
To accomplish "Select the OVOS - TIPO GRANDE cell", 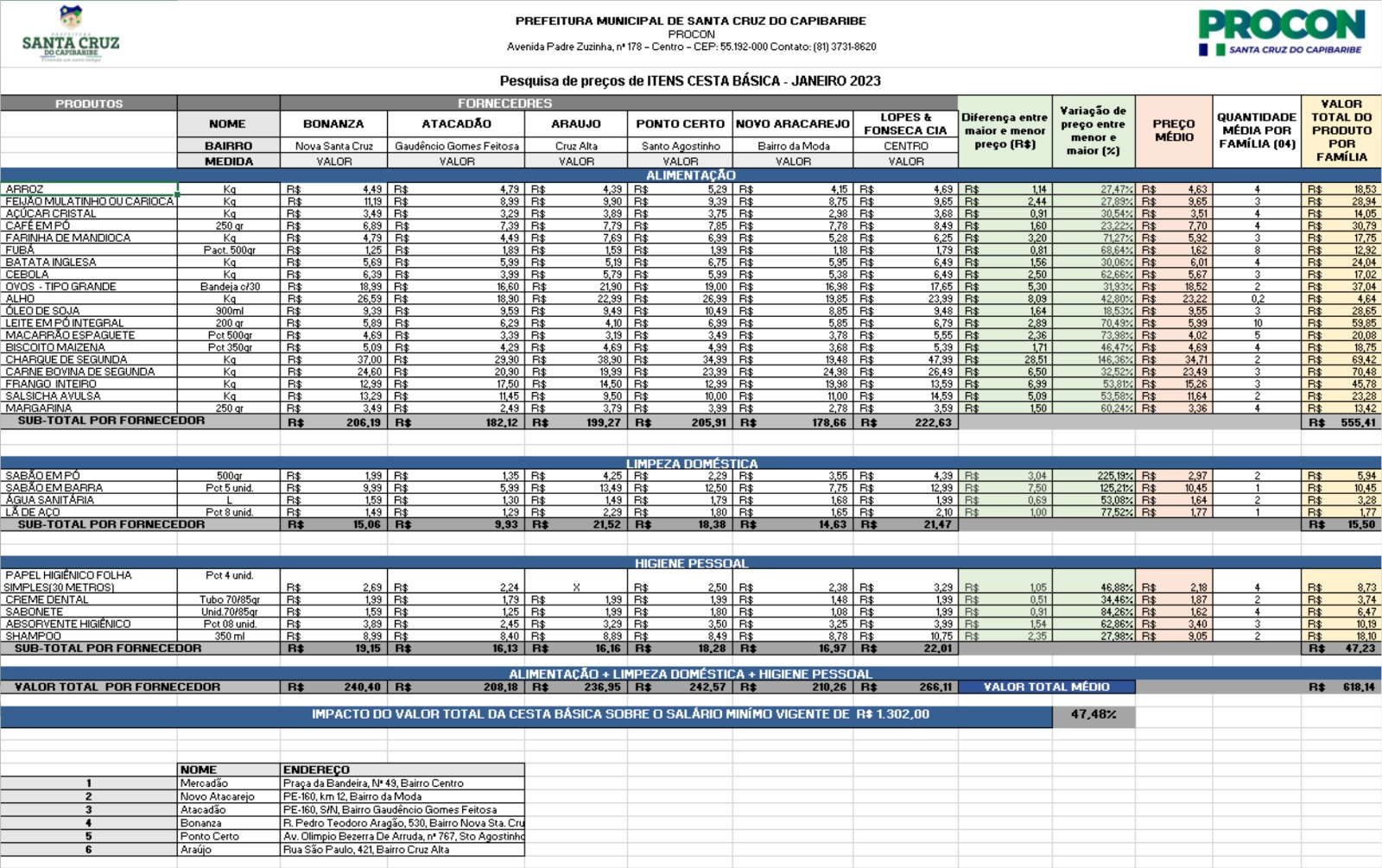I will click(x=89, y=286).
